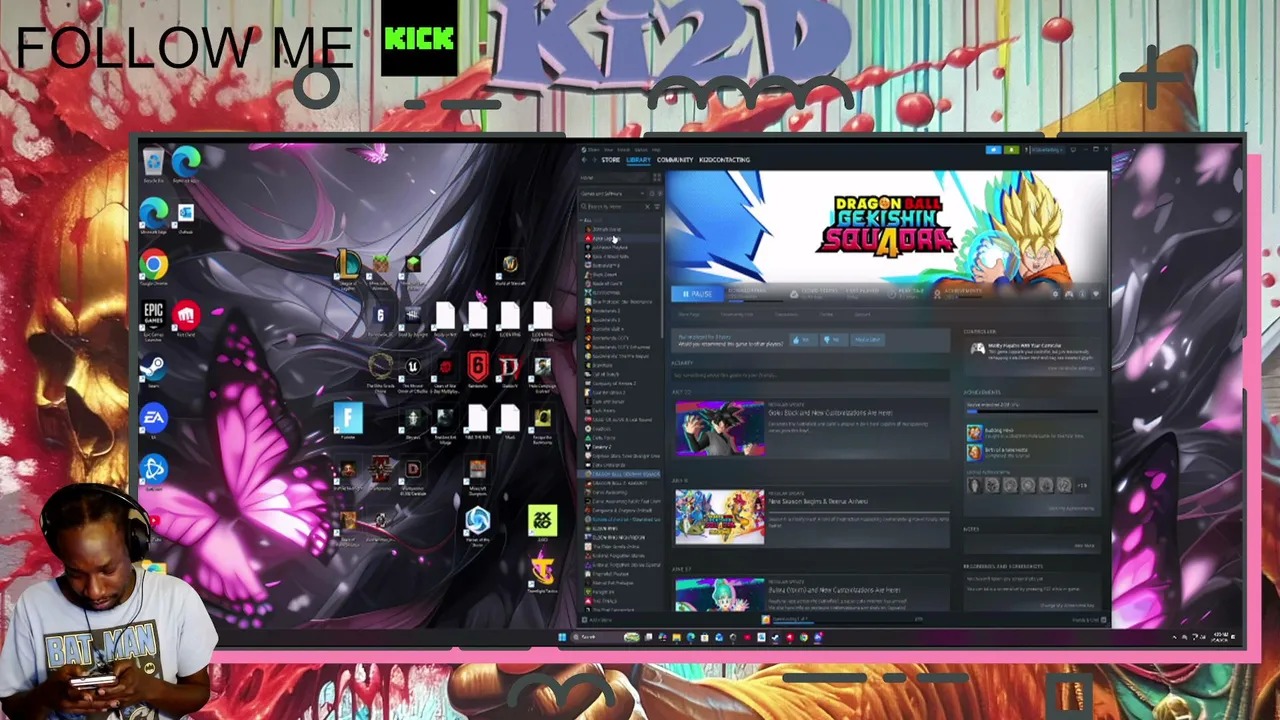Go back with Steam's back arrow
Image resolution: width=1280 pixels, height=720 pixels.
pyautogui.click(x=585, y=160)
